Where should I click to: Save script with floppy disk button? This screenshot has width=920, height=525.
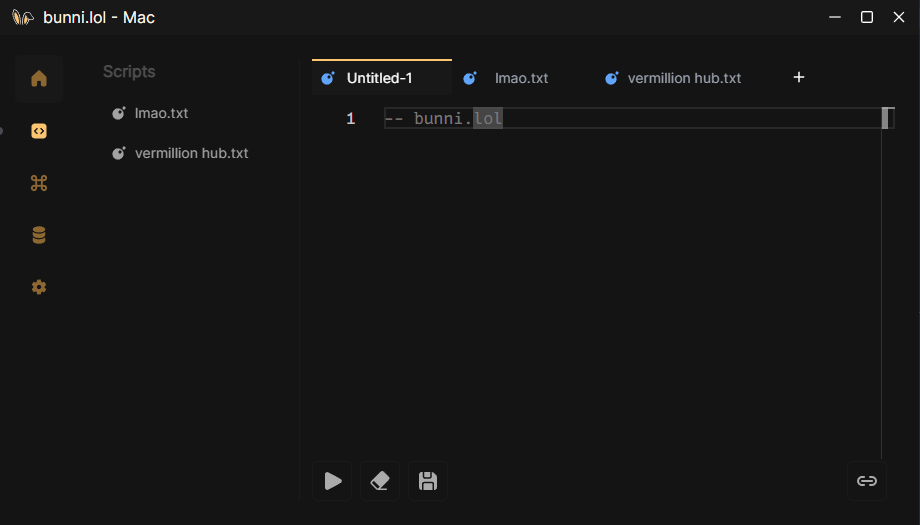pos(428,481)
